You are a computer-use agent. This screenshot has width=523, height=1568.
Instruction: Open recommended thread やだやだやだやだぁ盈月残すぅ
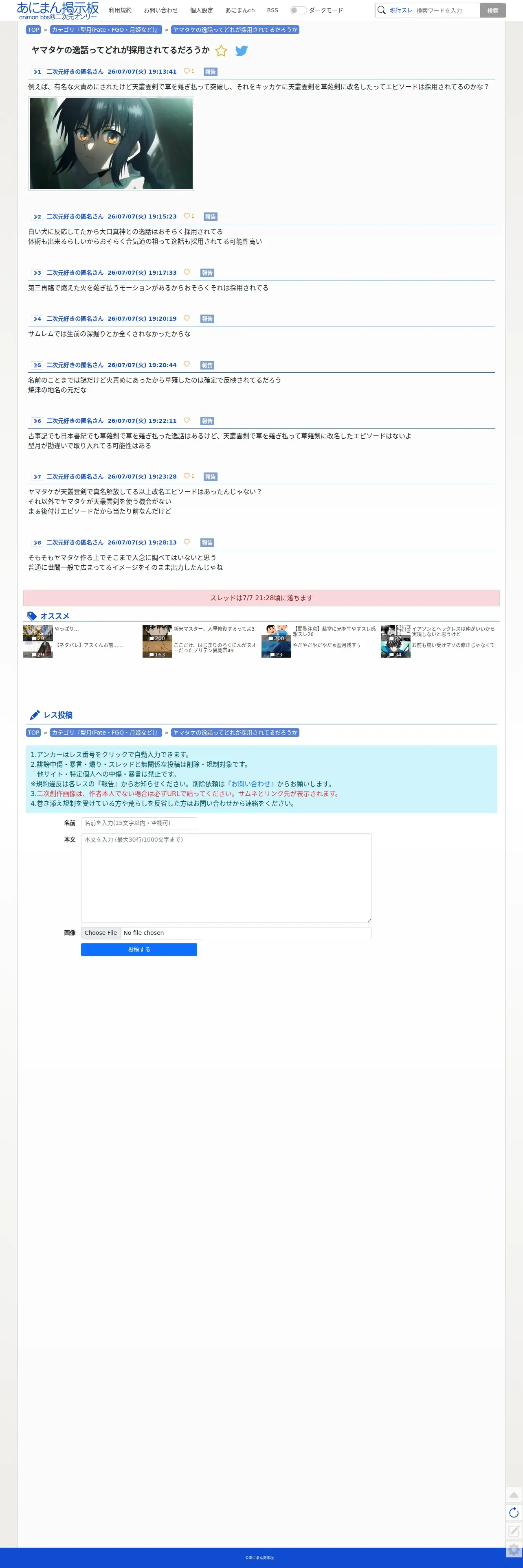click(x=327, y=645)
